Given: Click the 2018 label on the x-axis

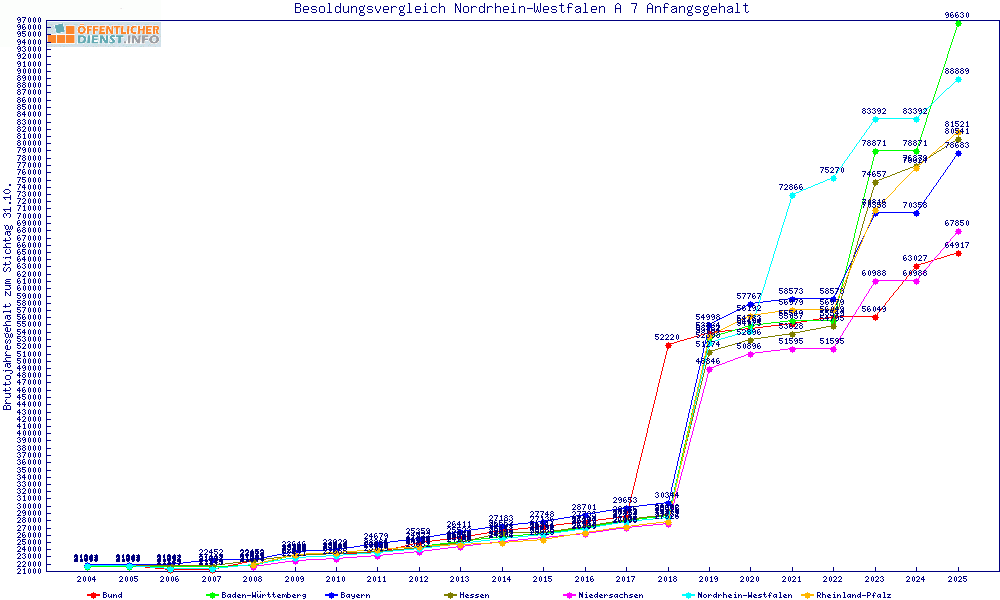Looking at the screenshot, I should 668,579.
